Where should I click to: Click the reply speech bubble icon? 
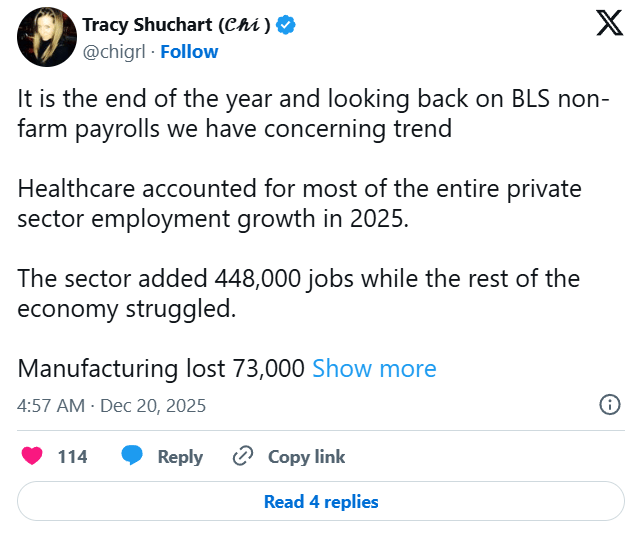[x=132, y=456]
